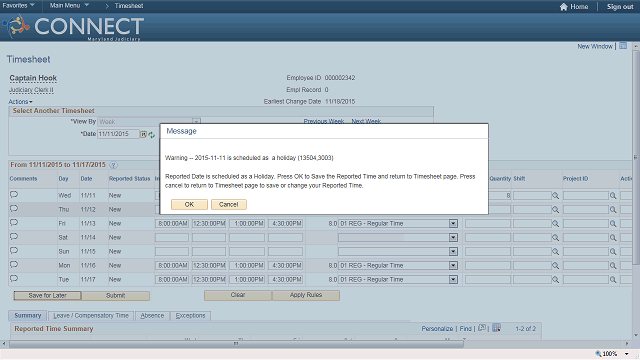Sign out of CONNECT
The width and height of the screenshot is (640, 360).
(x=620, y=7)
